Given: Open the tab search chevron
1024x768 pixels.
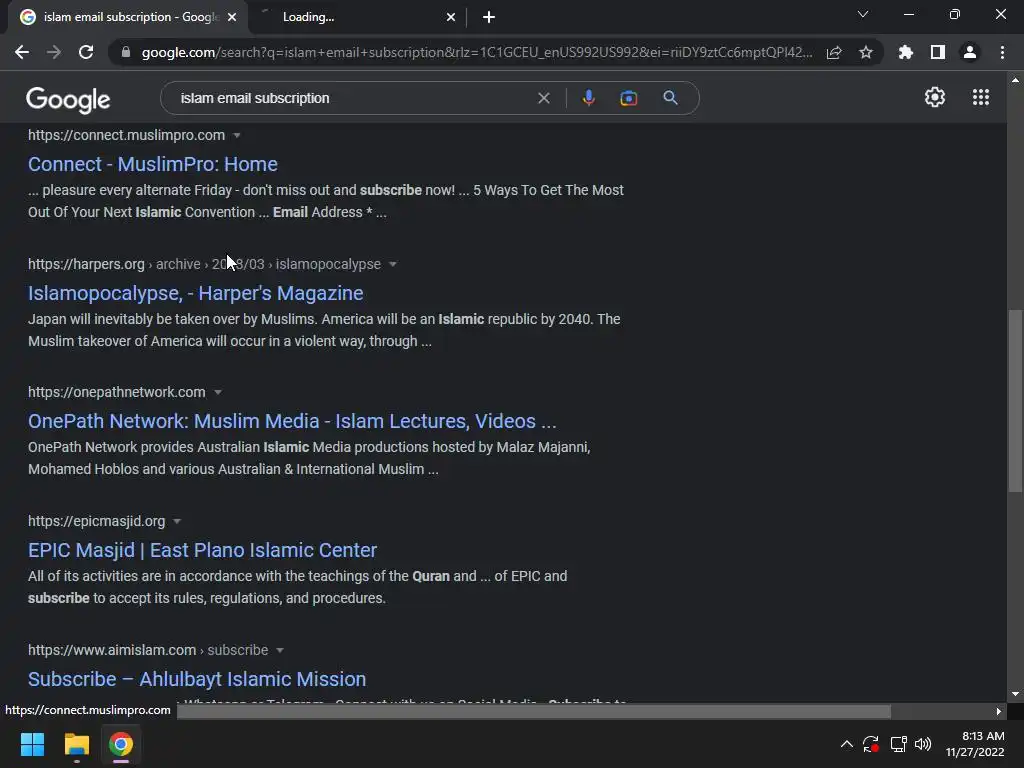Looking at the screenshot, I should (863, 14).
